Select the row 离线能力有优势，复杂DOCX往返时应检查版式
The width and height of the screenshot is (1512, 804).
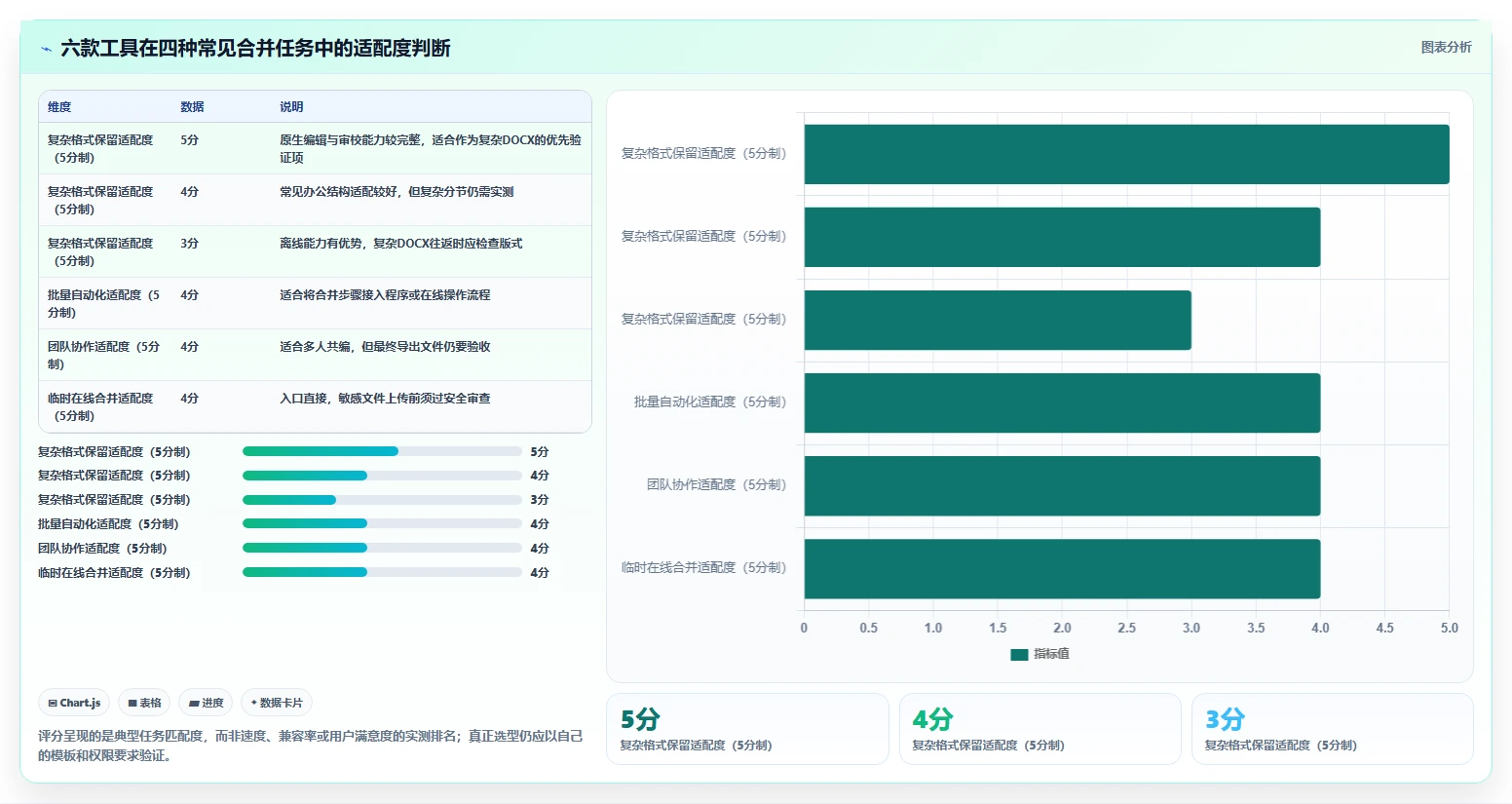[x=315, y=251]
